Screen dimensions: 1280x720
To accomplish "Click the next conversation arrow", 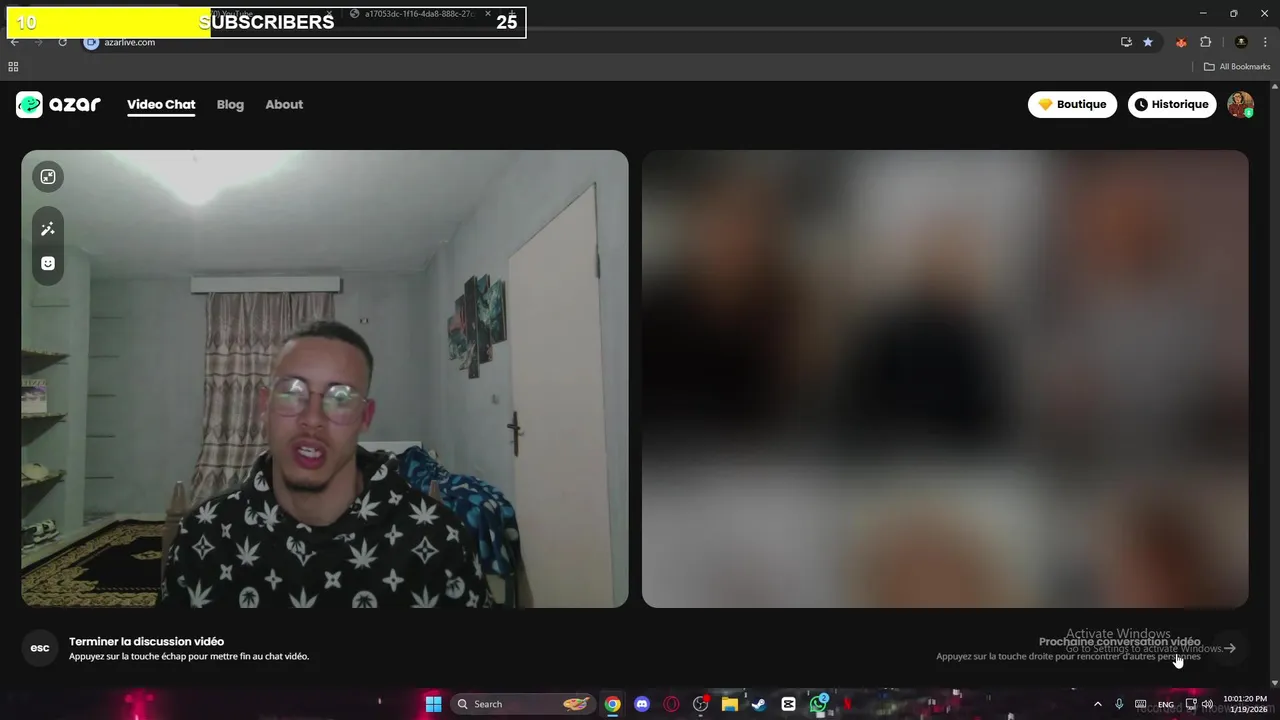I will click(x=1230, y=648).
